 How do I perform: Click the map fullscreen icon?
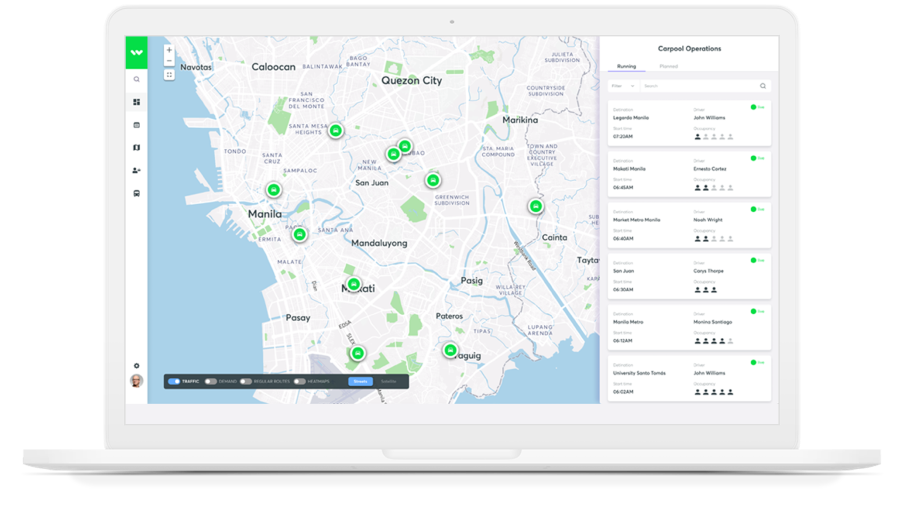pyautogui.click(x=169, y=74)
